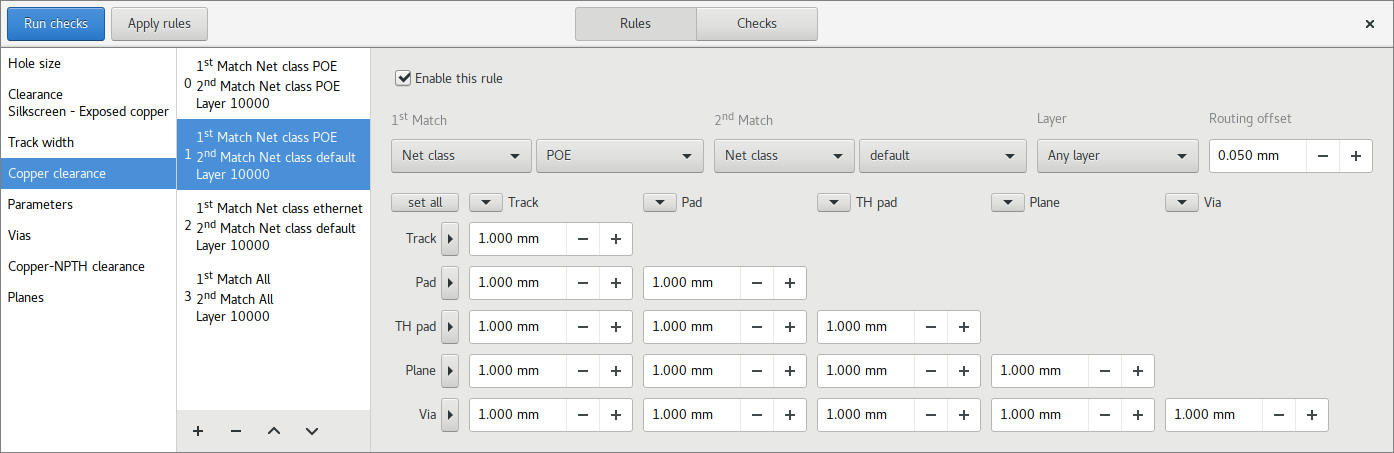Viewport: 1394px width, 453px height.
Task: Click the Run checks button
Action: (56, 24)
